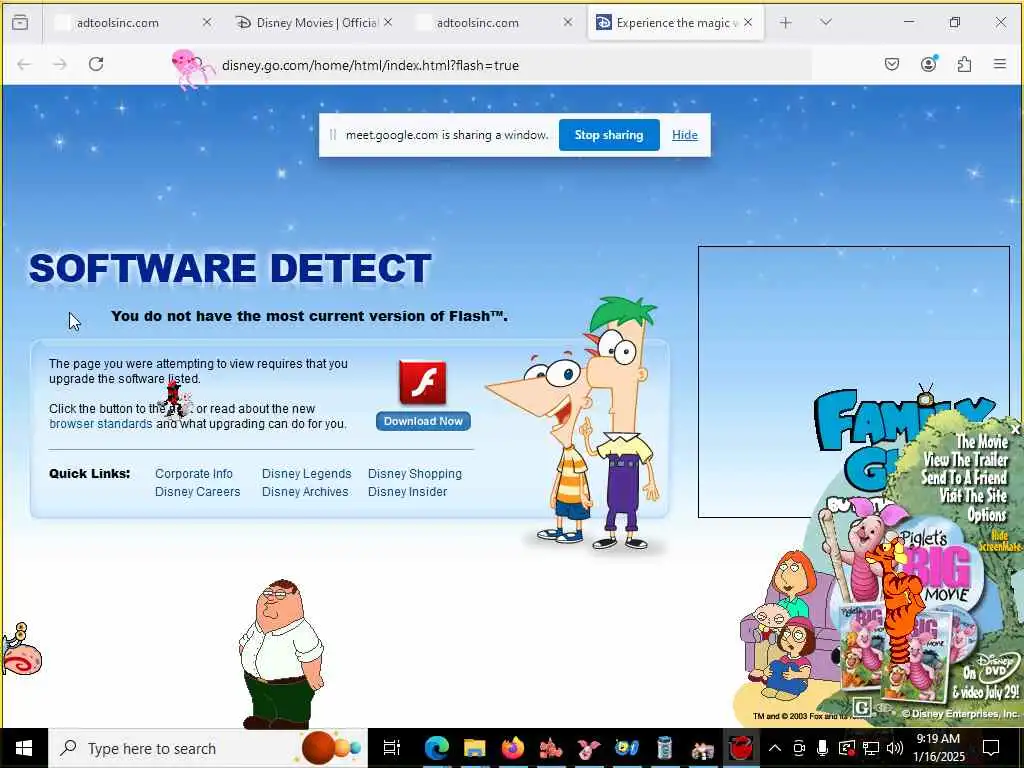Image resolution: width=1024 pixels, height=768 pixels.
Task: Close the Disney Movies tab
Action: coord(388,22)
